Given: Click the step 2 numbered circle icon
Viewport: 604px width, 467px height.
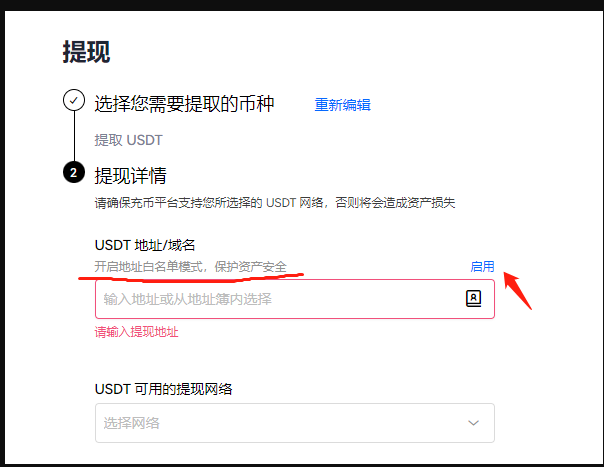Looking at the screenshot, I should (x=74, y=172).
